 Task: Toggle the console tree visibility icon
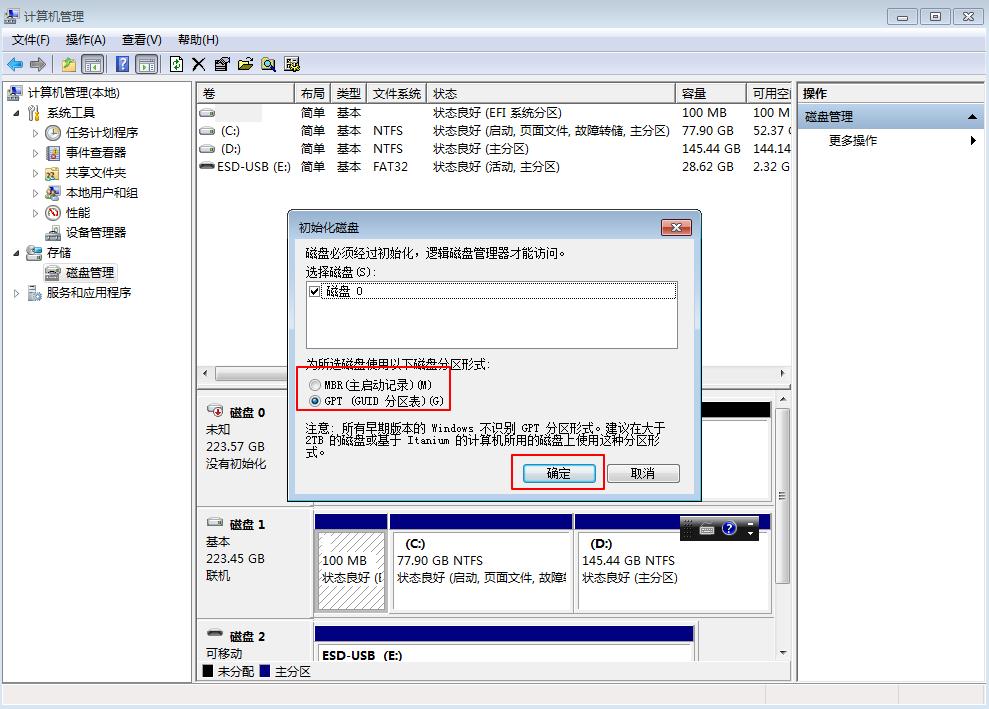point(91,64)
